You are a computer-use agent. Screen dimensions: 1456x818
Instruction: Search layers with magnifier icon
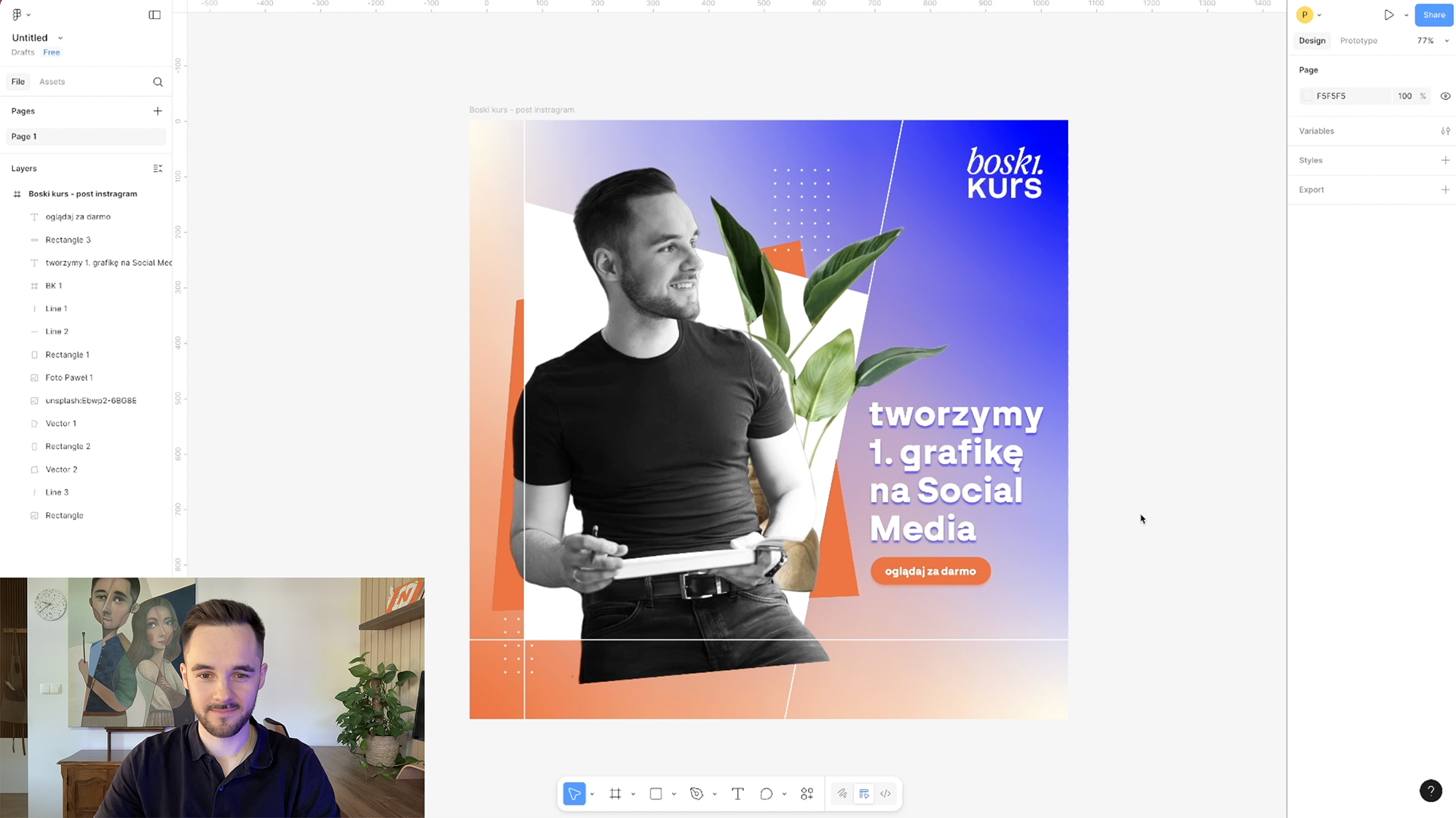[158, 82]
